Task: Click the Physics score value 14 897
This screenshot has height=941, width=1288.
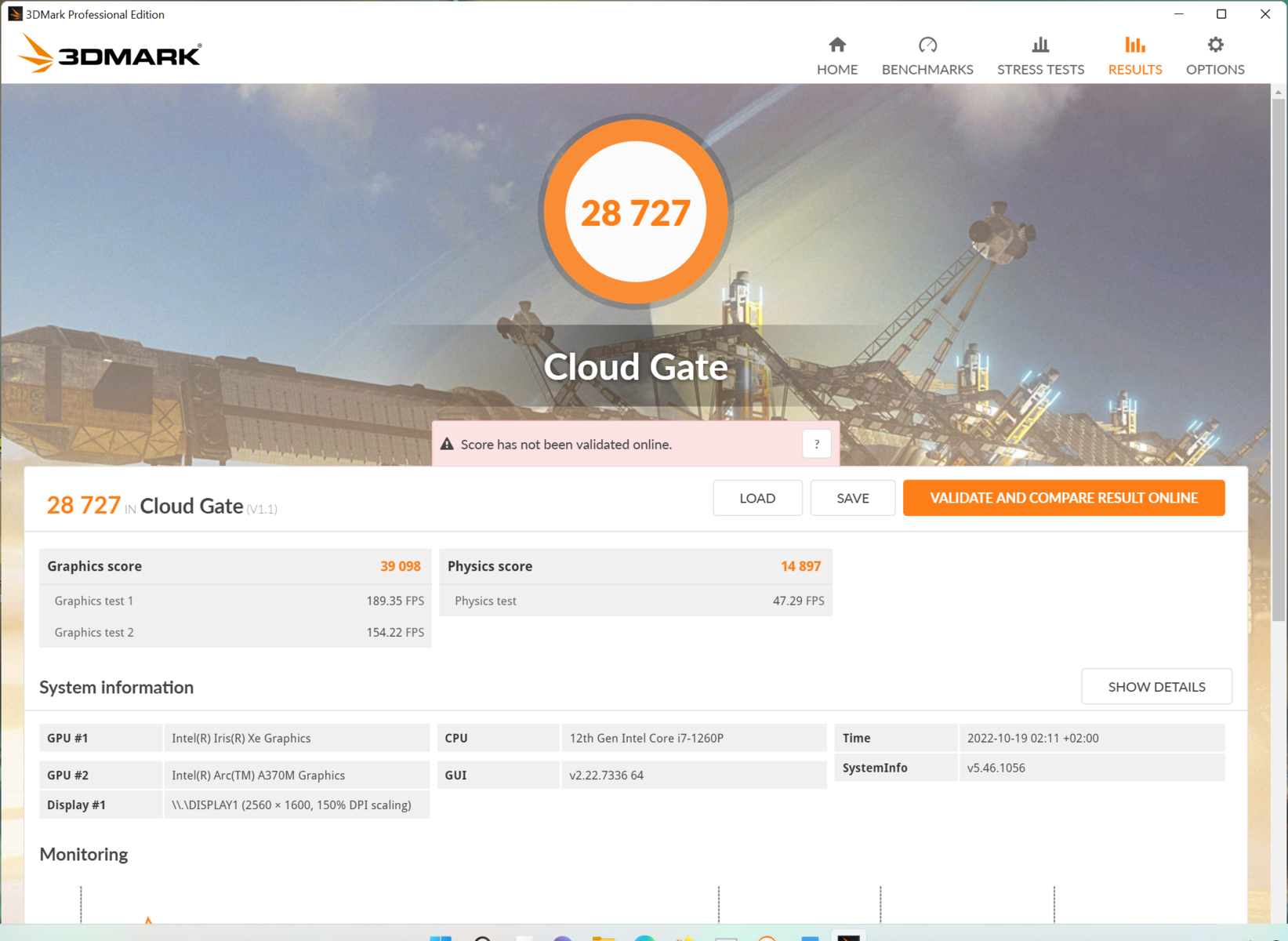Action: 800,566
